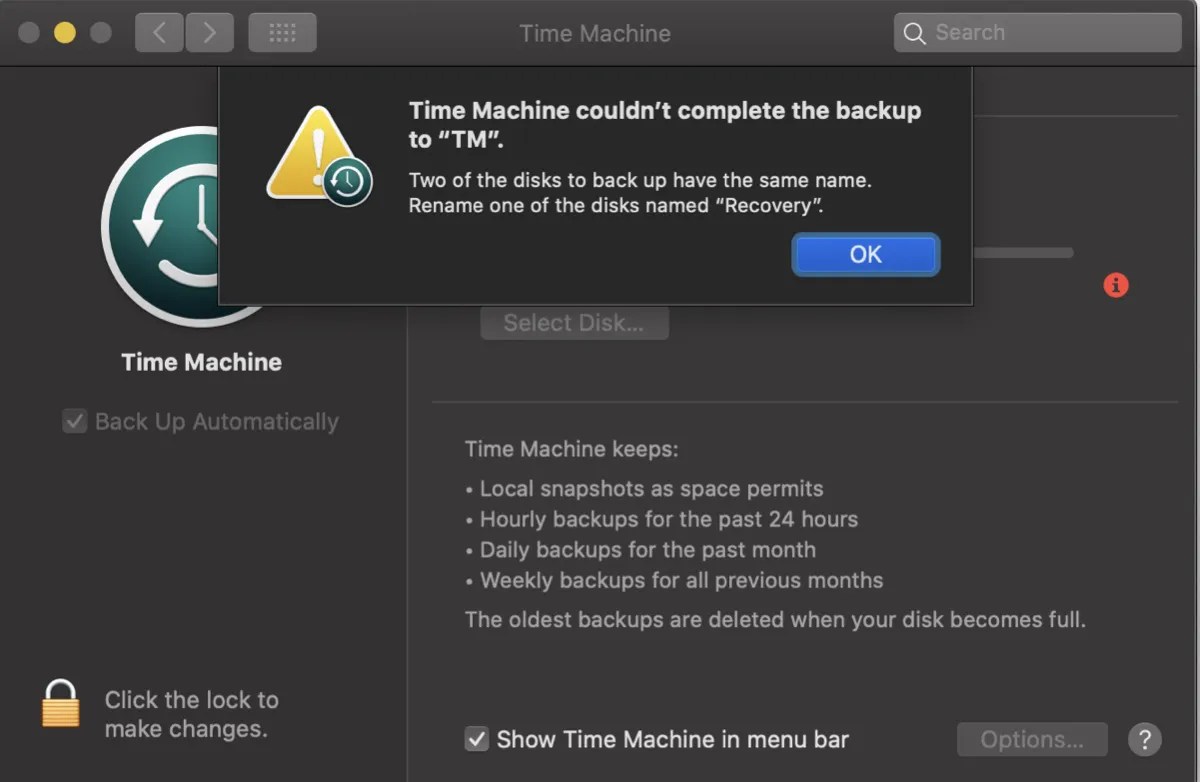This screenshot has height=782, width=1200.
Task: Click the back navigation arrow
Action: [158, 32]
